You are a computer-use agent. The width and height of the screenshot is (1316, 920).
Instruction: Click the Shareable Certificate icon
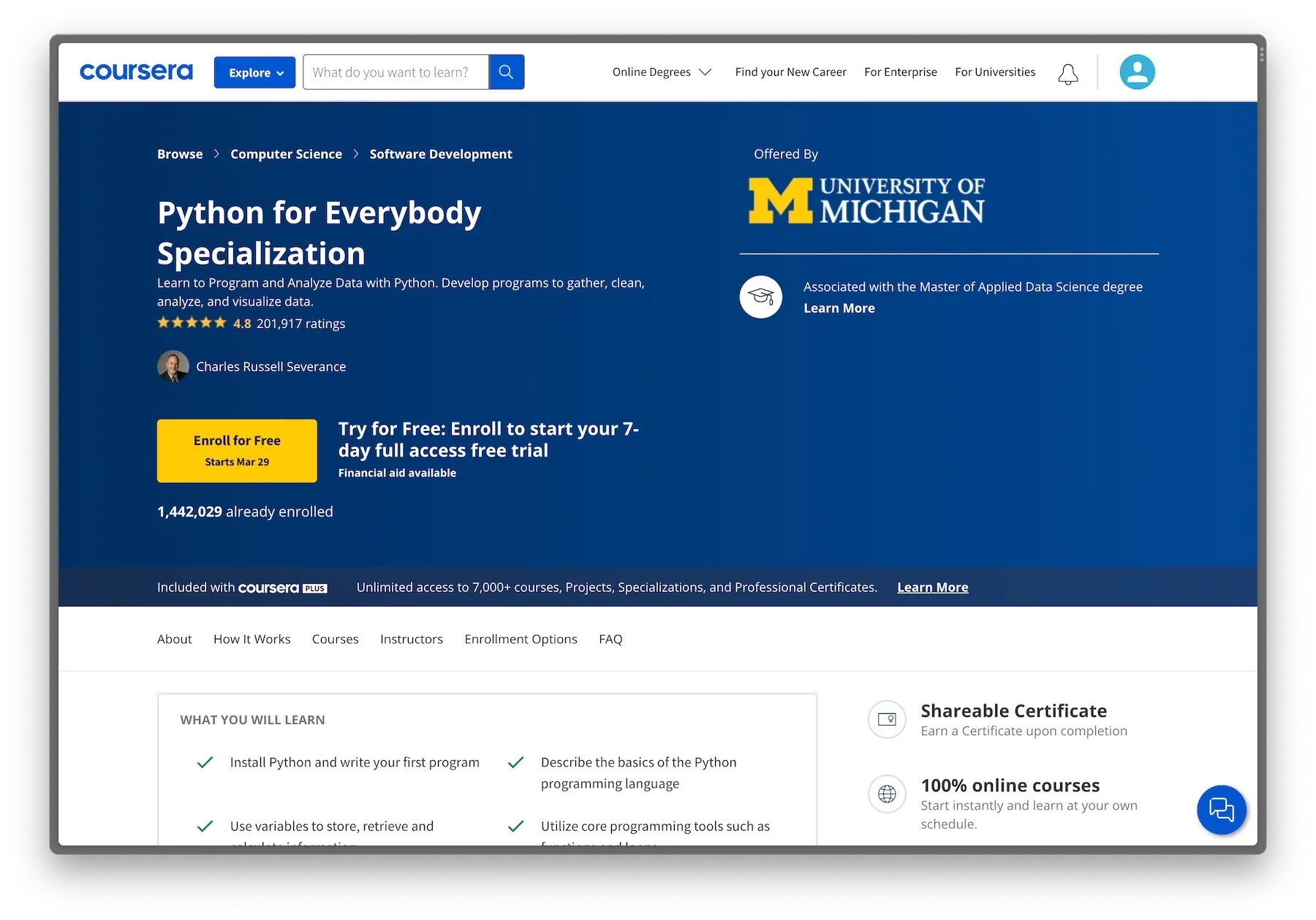[887, 719]
